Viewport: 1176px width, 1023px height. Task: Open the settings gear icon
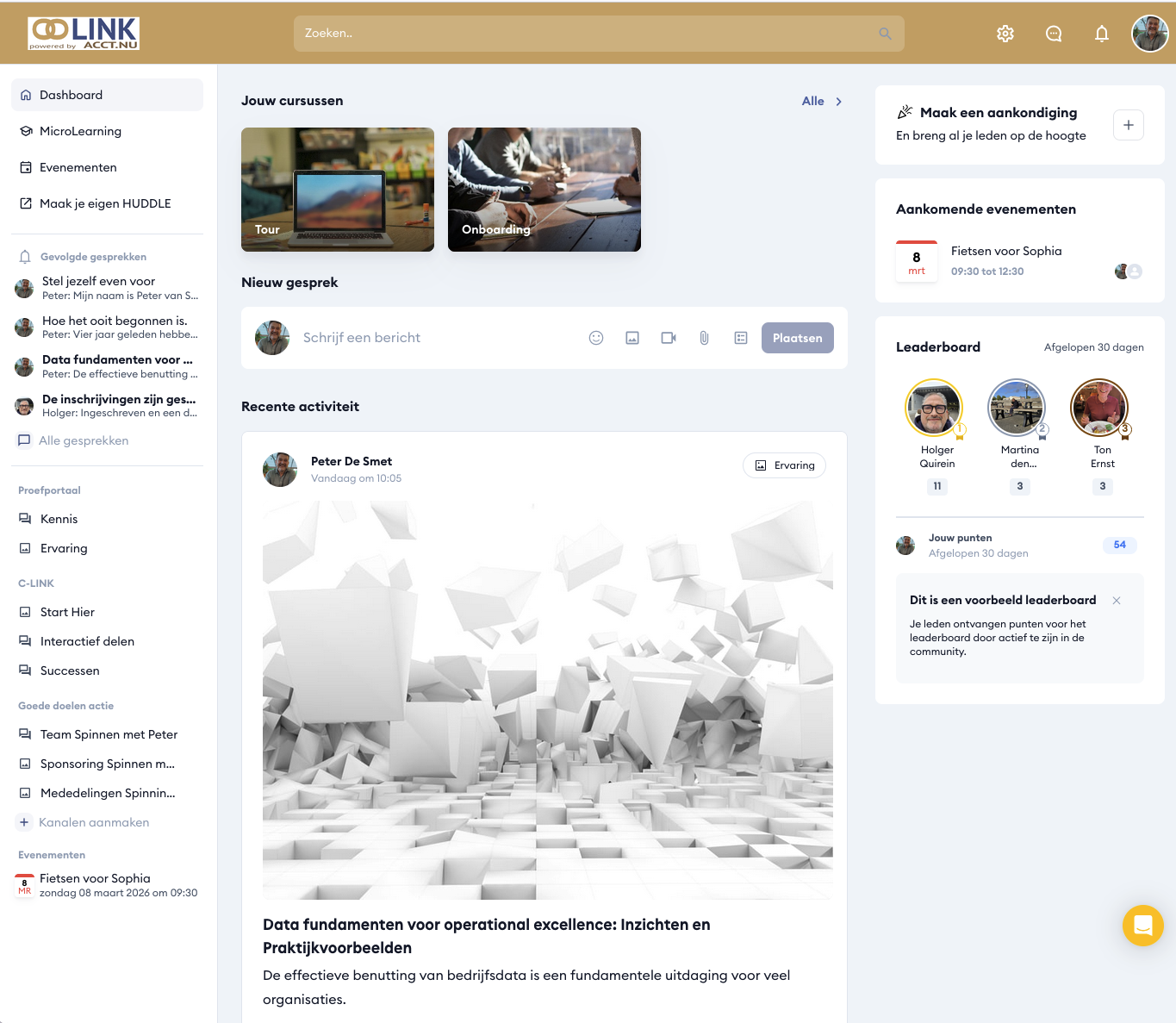[x=1005, y=34]
